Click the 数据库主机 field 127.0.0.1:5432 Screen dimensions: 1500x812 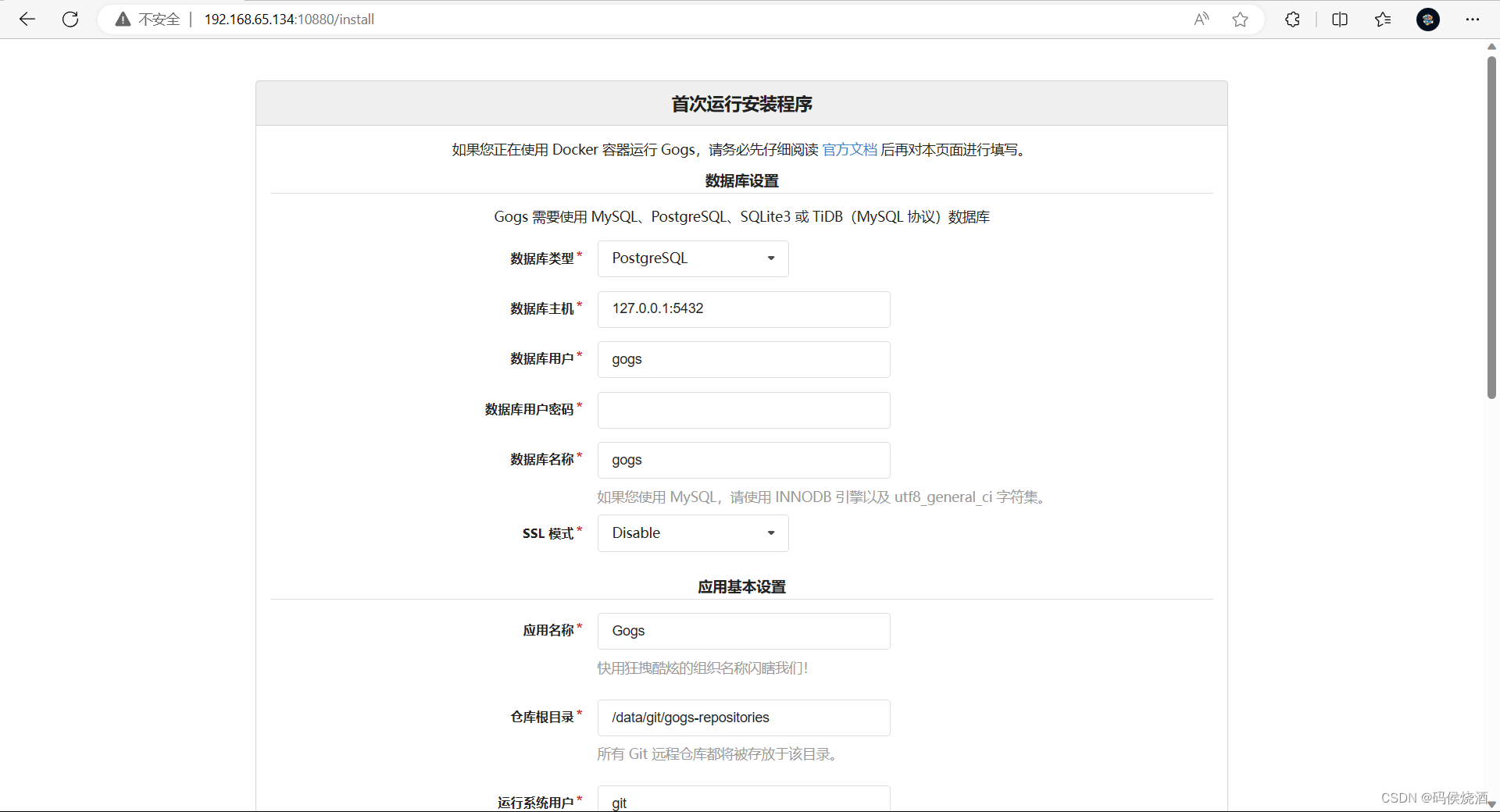point(744,309)
